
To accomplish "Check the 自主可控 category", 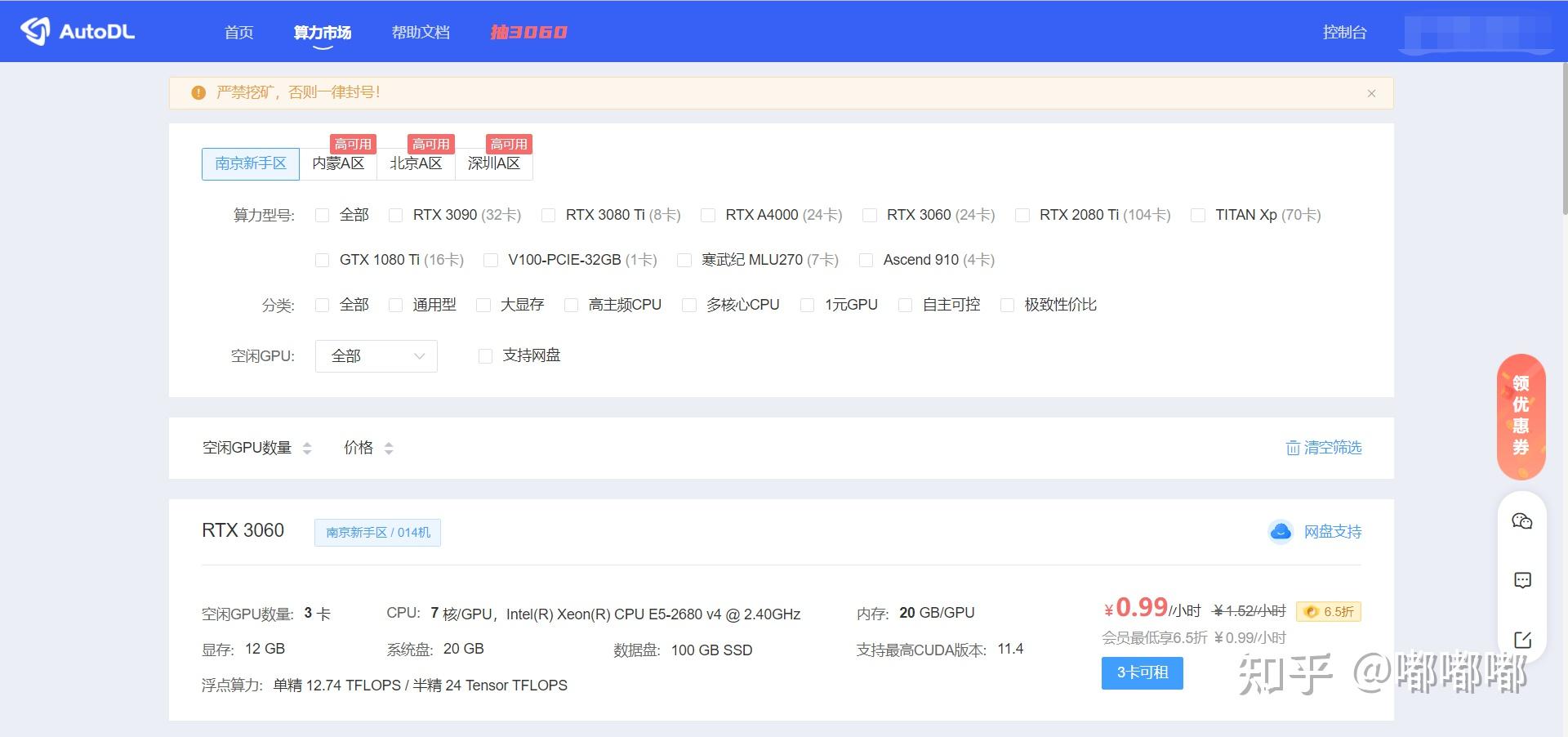I will coord(905,305).
